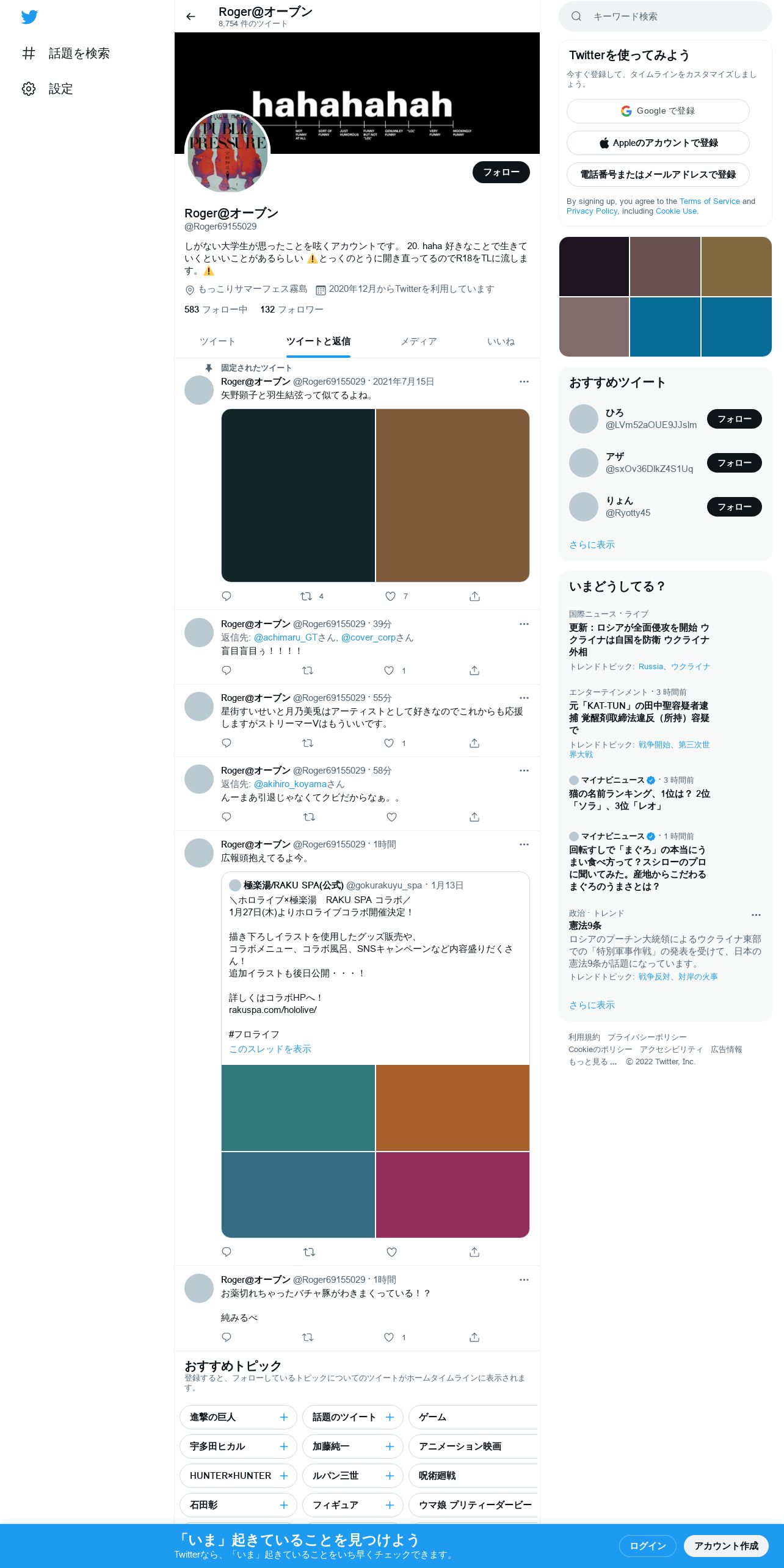Add the 石田彰 topic
The height and width of the screenshot is (1568, 784).
pyautogui.click(x=284, y=1505)
